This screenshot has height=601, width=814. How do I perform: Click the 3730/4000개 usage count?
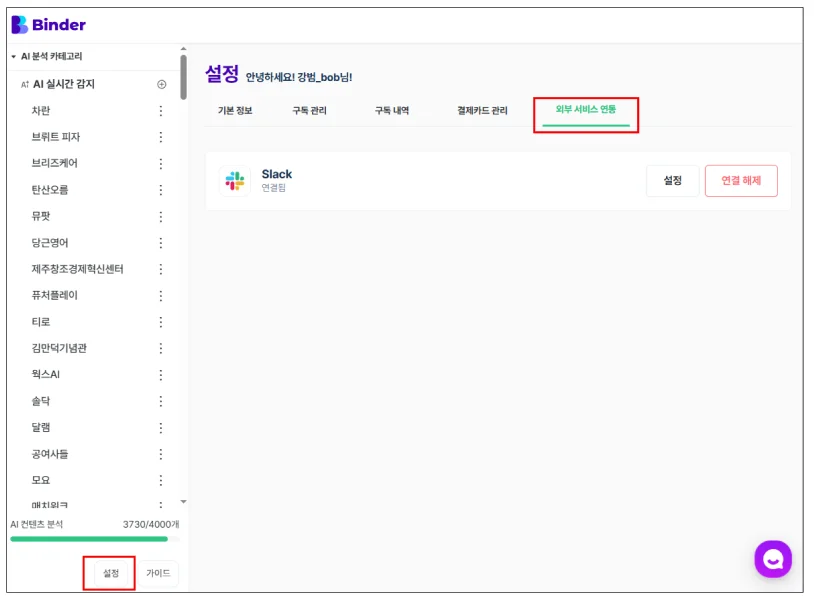pyautogui.click(x=151, y=524)
